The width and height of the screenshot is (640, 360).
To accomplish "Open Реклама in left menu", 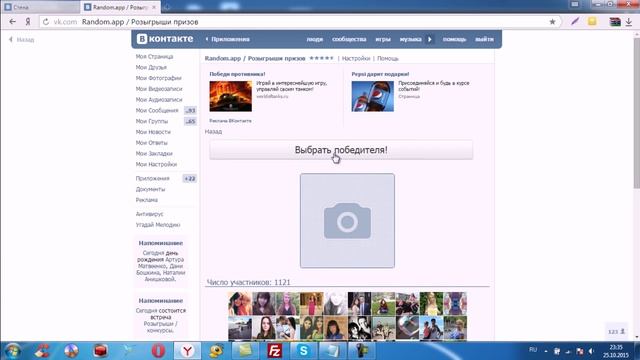I will (147, 200).
